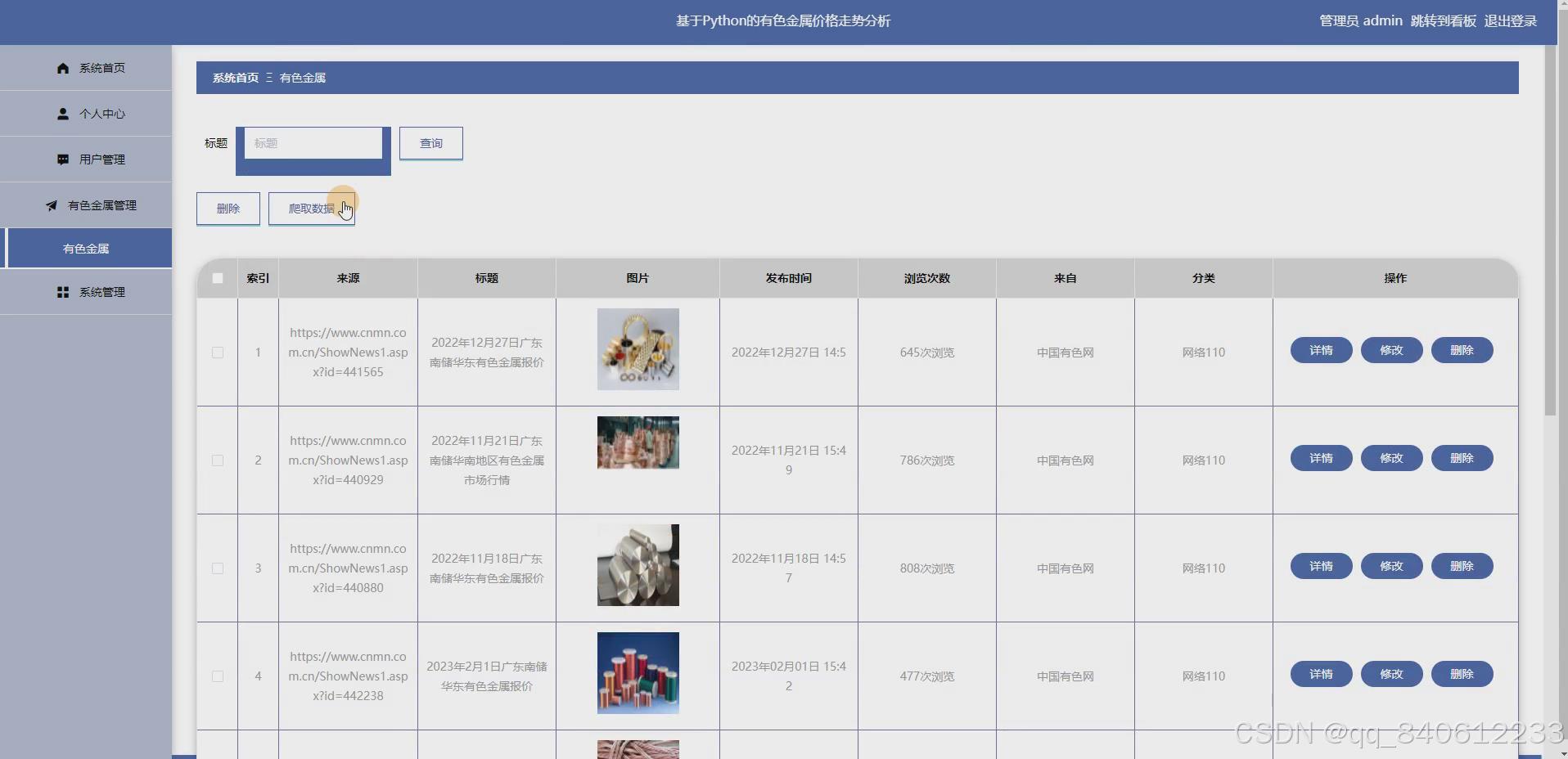1568x759 pixels.
Task: Click the copper coils thumbnail in row 2
Action: [638, 442]
